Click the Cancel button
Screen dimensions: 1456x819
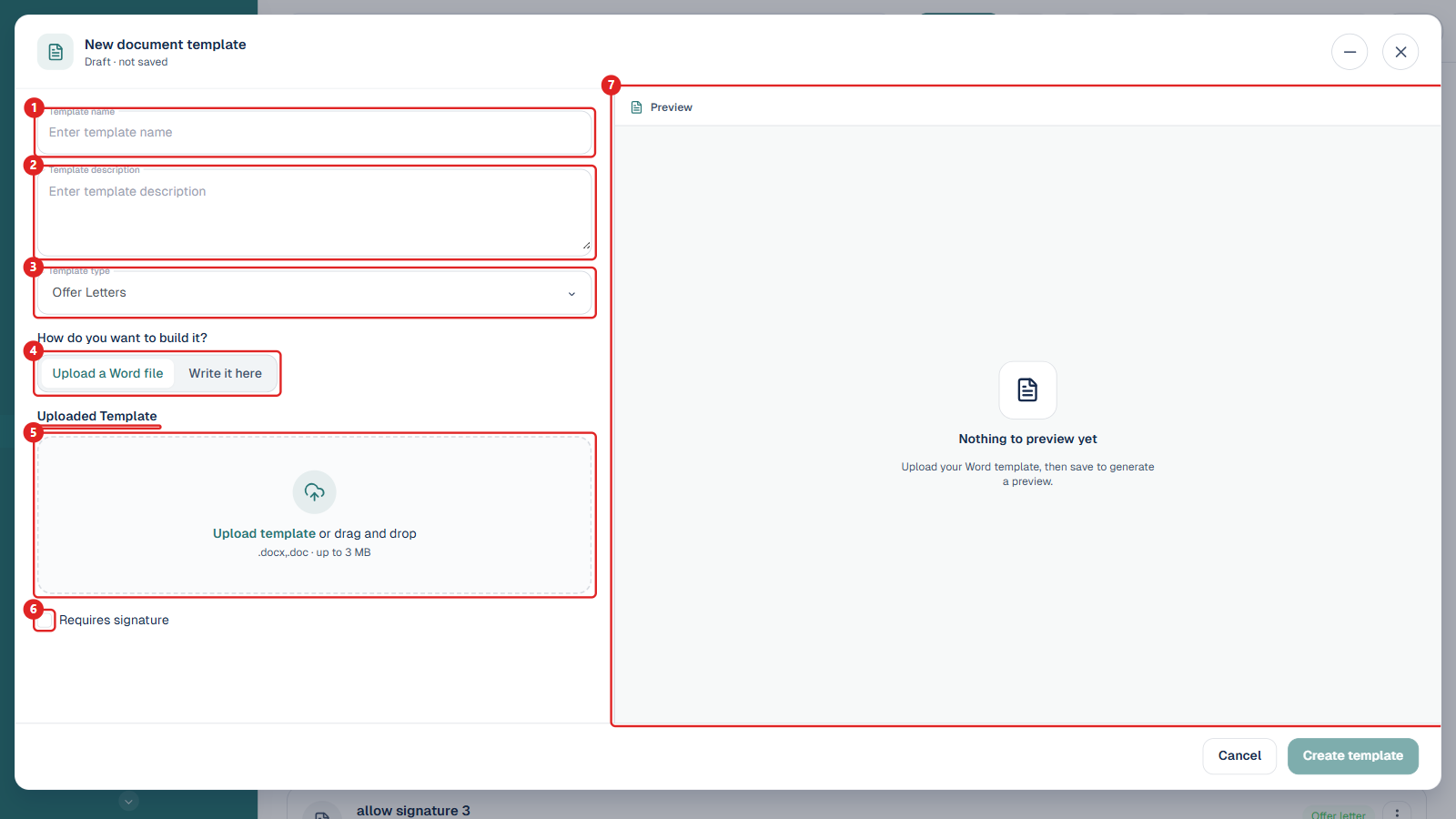tap(1239, 756)
